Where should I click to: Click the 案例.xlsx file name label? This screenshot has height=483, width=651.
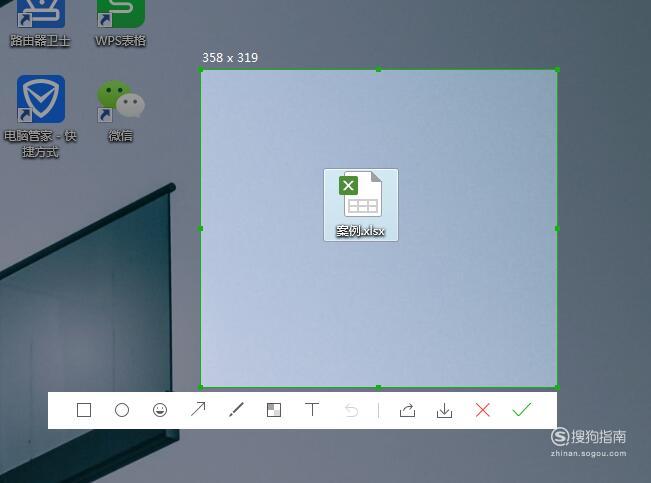coord(360,231)
